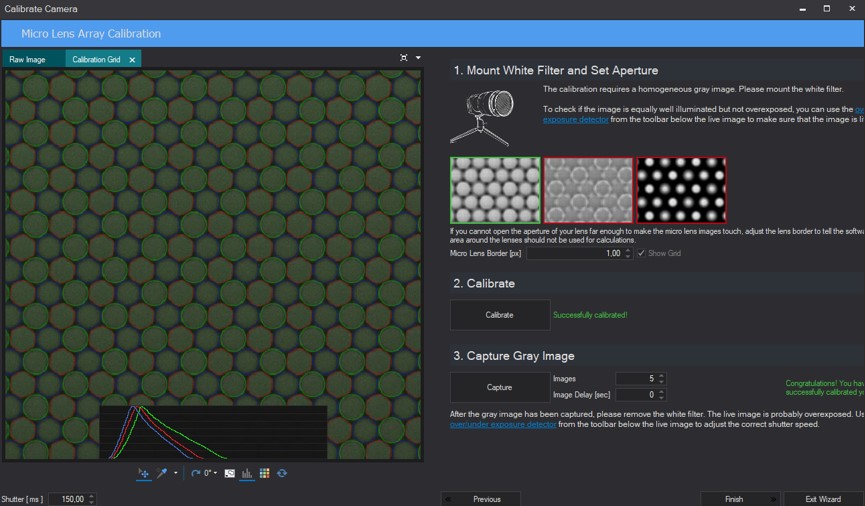
Task: Open the over/under exposure detector link
Action: coord(503,424)
